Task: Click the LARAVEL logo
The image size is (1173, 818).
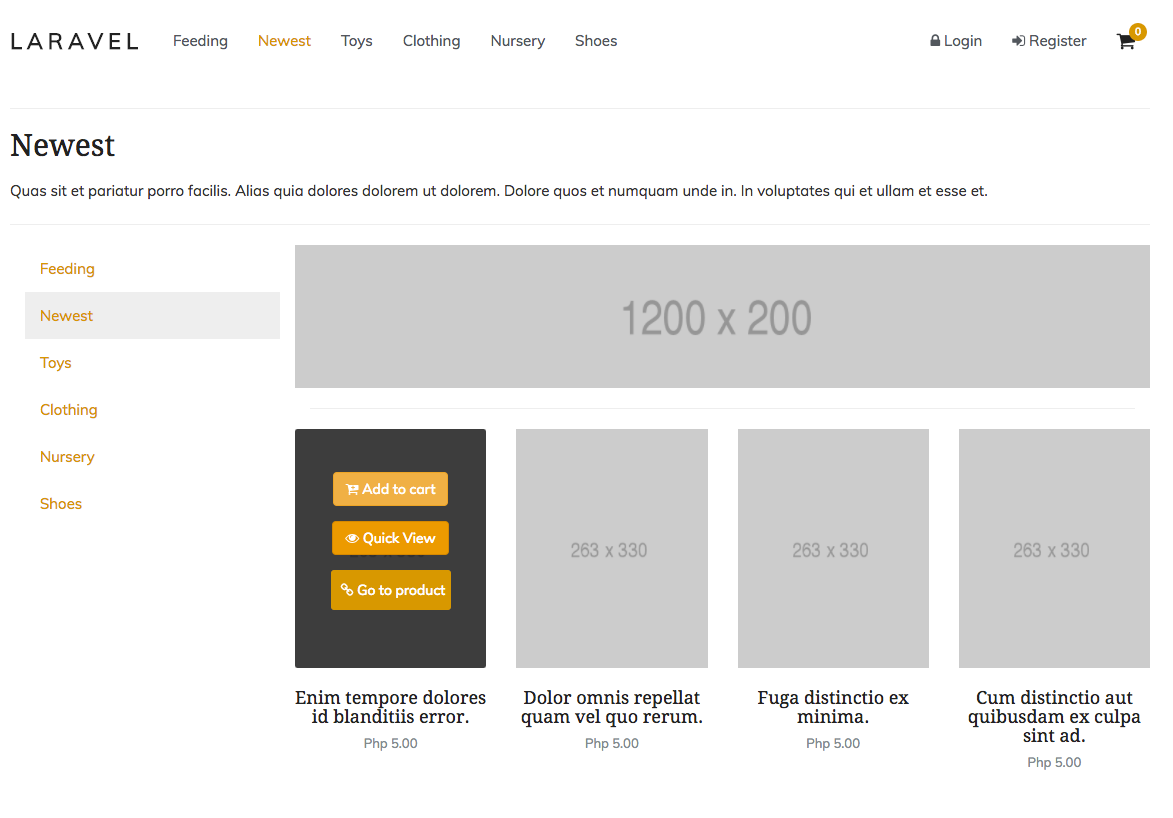Action: [x=75, y=41]
